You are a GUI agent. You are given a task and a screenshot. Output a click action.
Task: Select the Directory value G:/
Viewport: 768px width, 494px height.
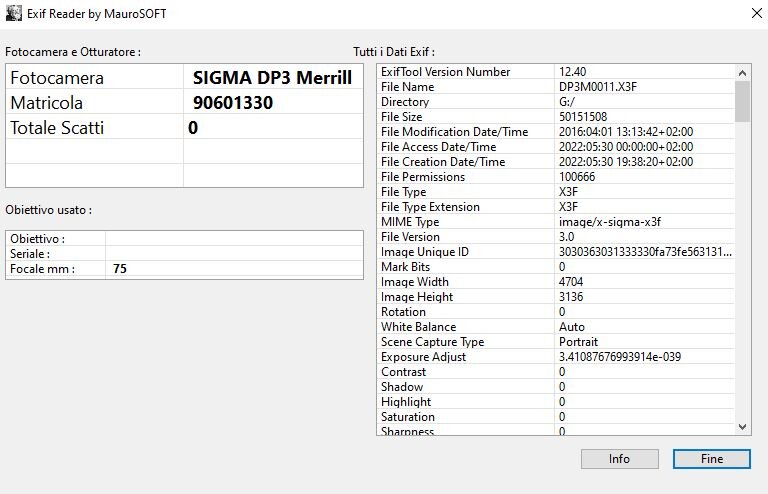click(567, 102)
